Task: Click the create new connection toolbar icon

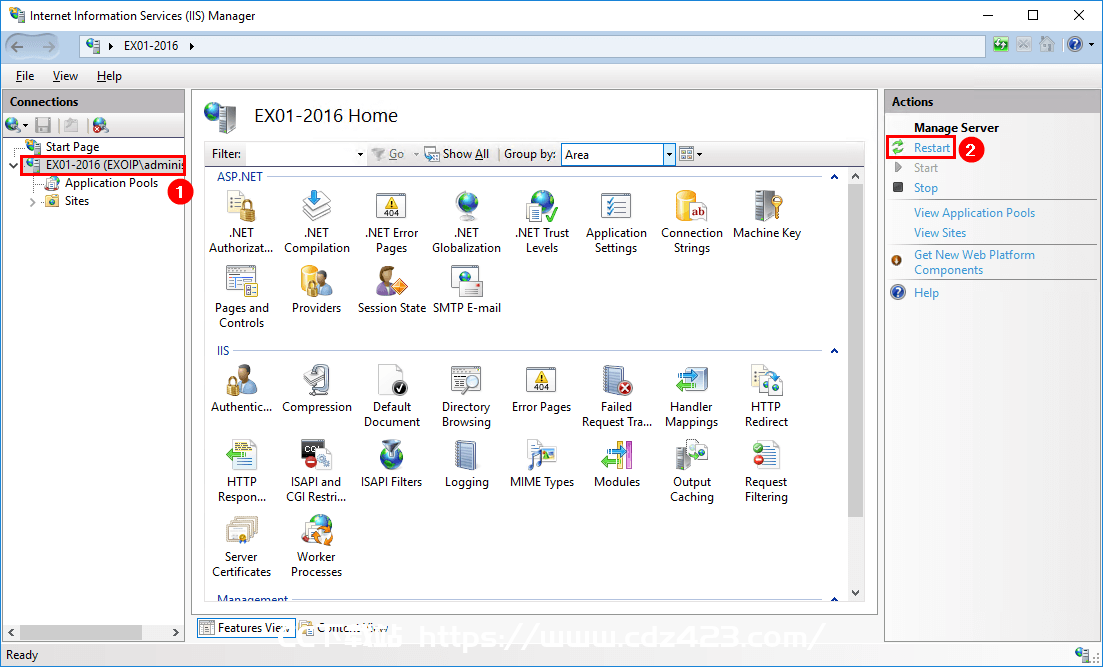Action: click(x=16, y=125)
